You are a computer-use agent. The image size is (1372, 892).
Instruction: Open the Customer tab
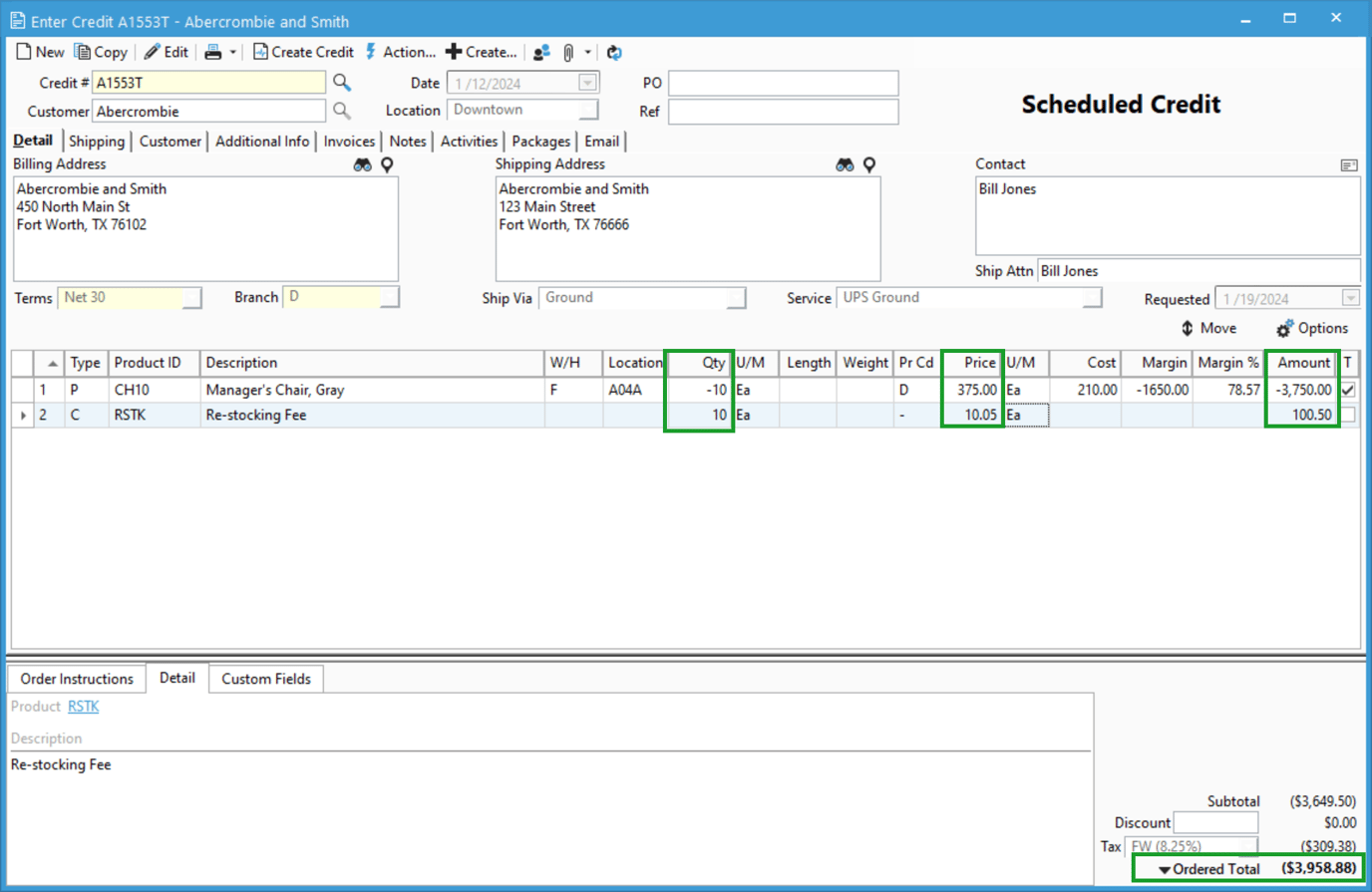170,142
